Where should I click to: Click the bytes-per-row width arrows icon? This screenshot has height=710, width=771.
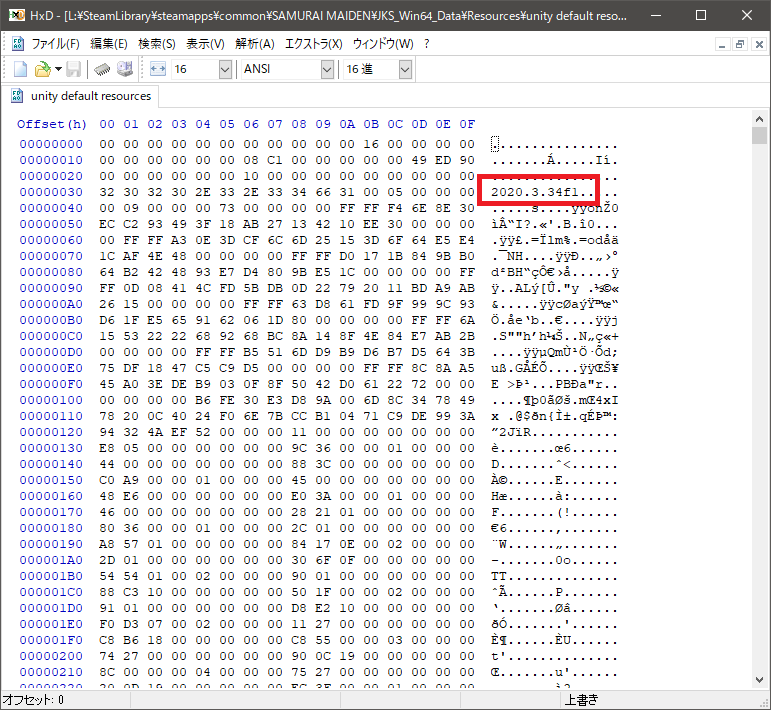coord(158,69)
